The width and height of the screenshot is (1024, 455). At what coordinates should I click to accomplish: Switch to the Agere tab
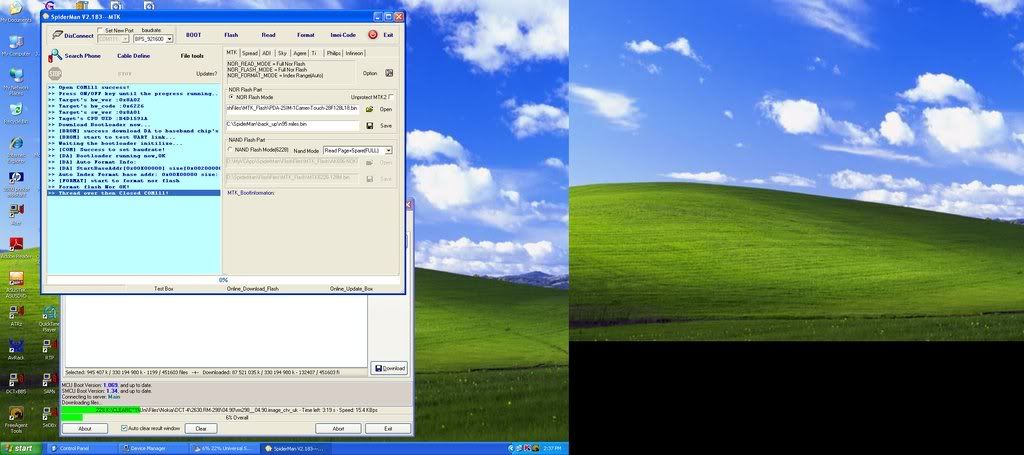coord(300,53)
